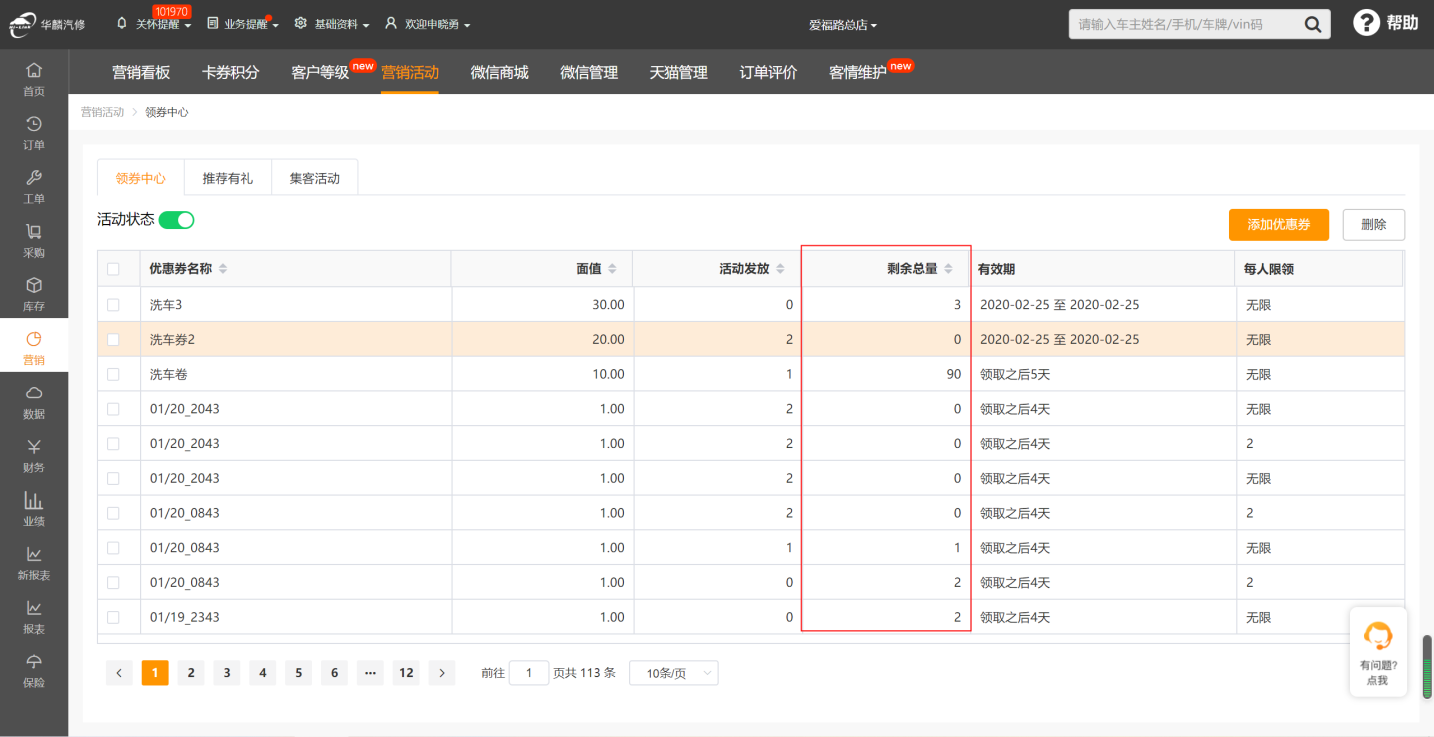Open the 营销 marketing sidebar icon
The width and height of the screenshot is (1434, 737).
coord(34,346)
